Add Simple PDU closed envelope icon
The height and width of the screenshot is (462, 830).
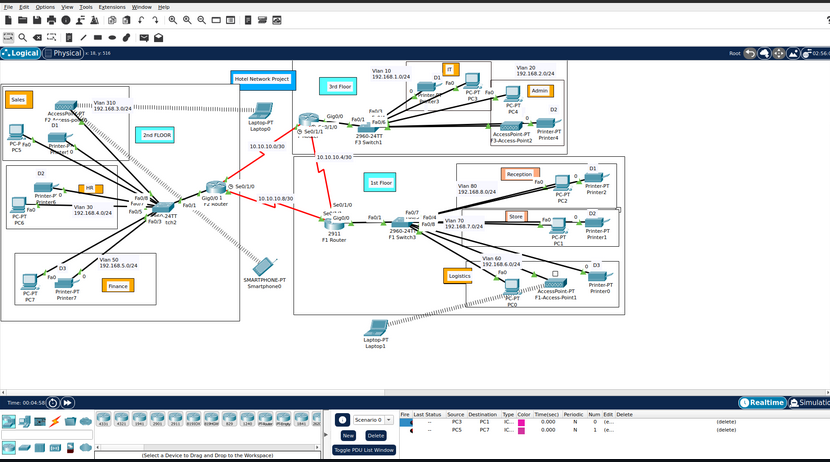pos(144,38)
